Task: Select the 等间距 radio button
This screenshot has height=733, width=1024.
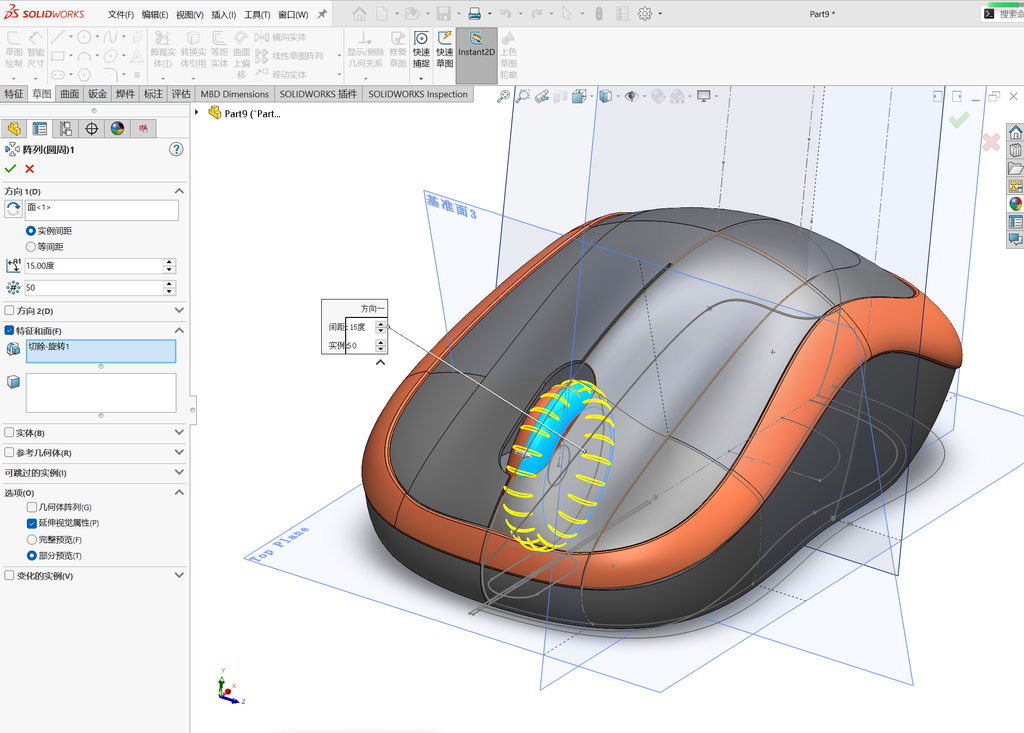Action: [31, 246]
